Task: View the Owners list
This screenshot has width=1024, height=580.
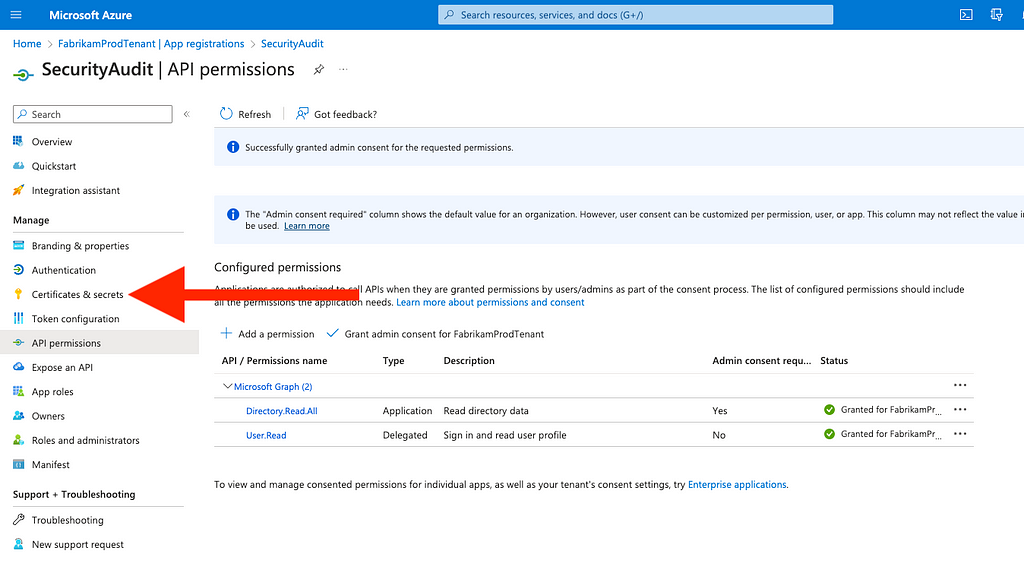Action: [x=48, y=416]
